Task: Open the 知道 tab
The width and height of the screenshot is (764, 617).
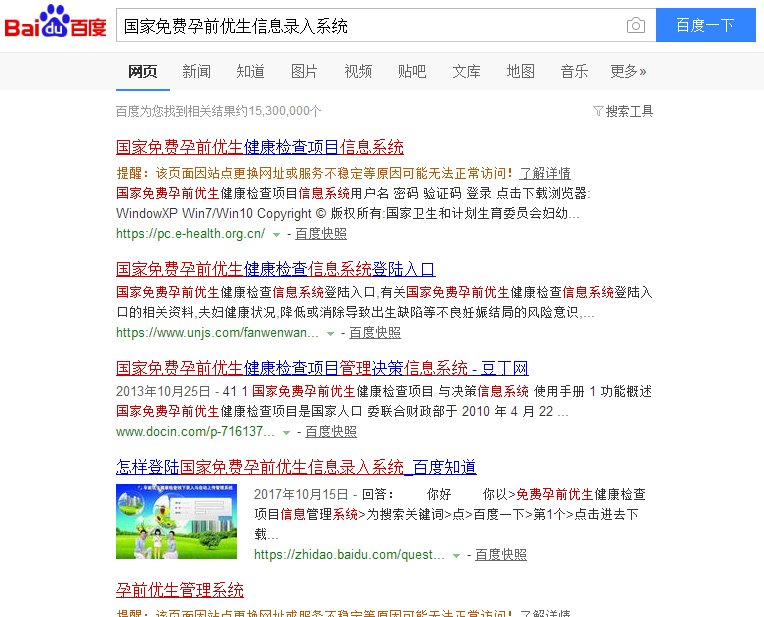Action: 250,72
